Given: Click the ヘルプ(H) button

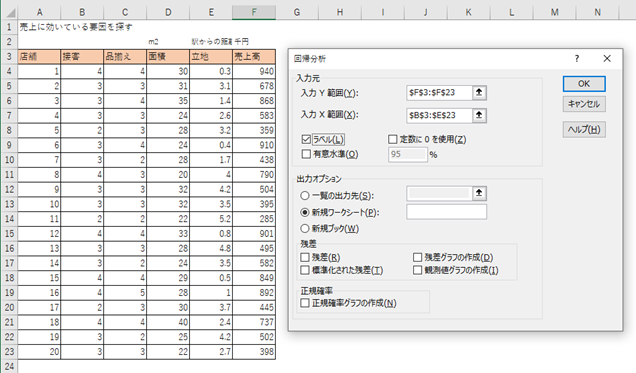Looking at the screenshot, I should tap(584, 130).
